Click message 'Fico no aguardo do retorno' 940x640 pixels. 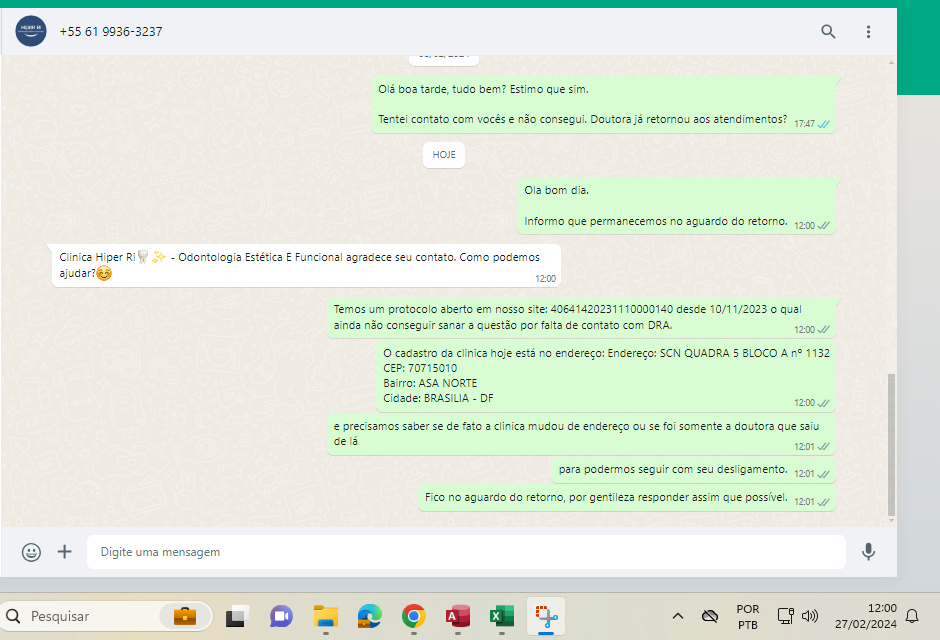[626, 498]
